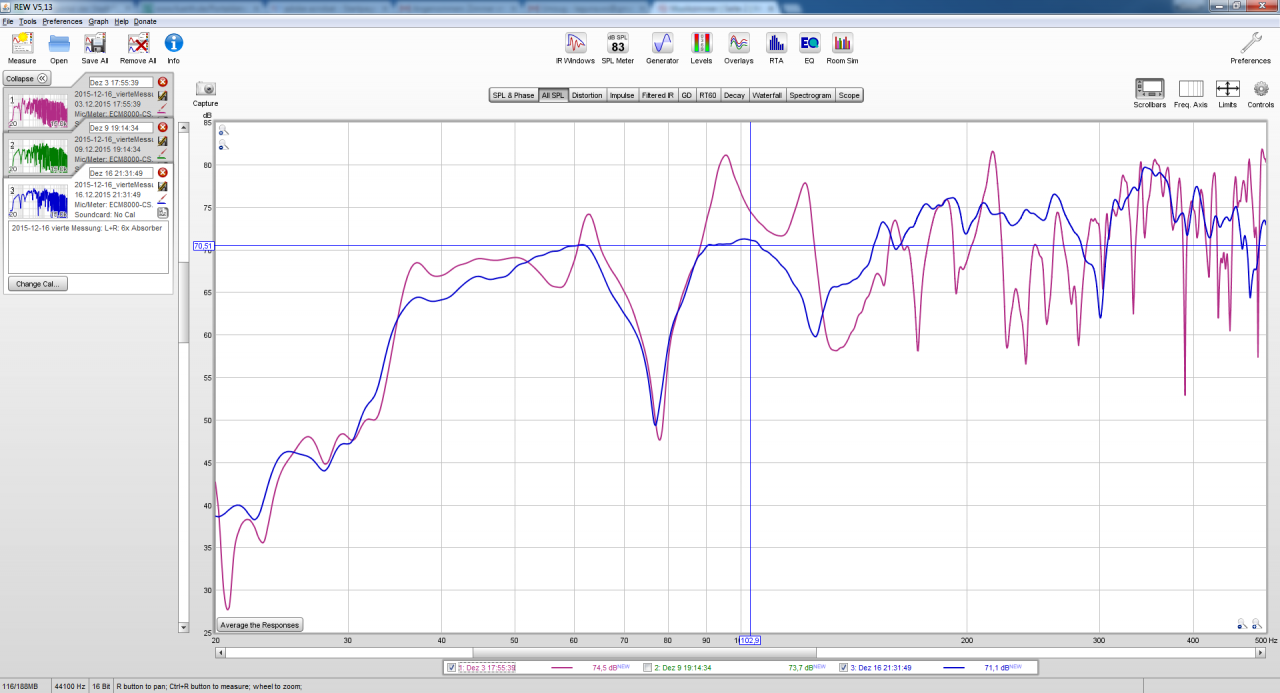
Task: Change trace colour of measurement 3
Action: (x=162, y=199)
